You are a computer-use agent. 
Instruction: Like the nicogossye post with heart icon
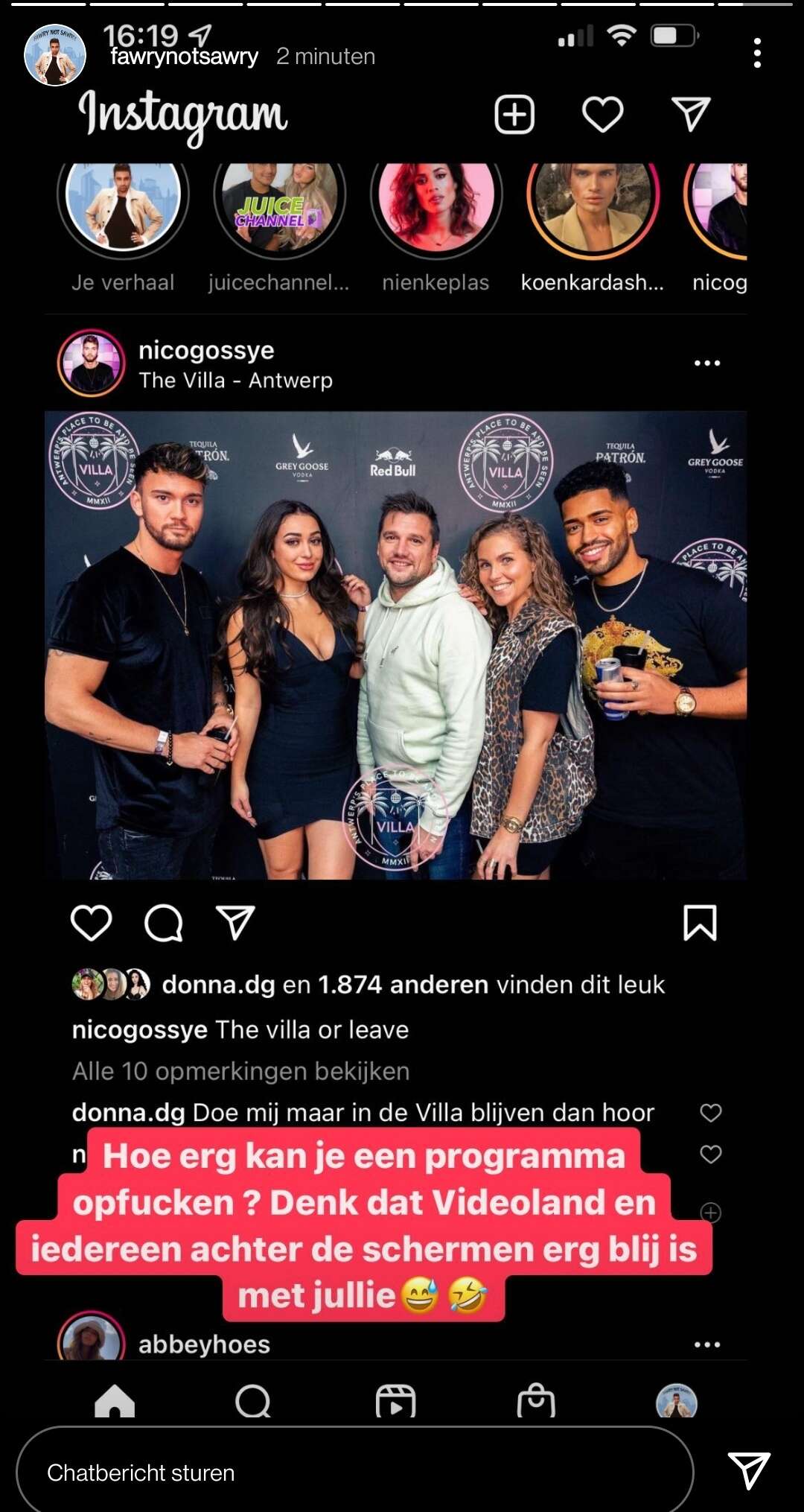(x=92, y=923)
